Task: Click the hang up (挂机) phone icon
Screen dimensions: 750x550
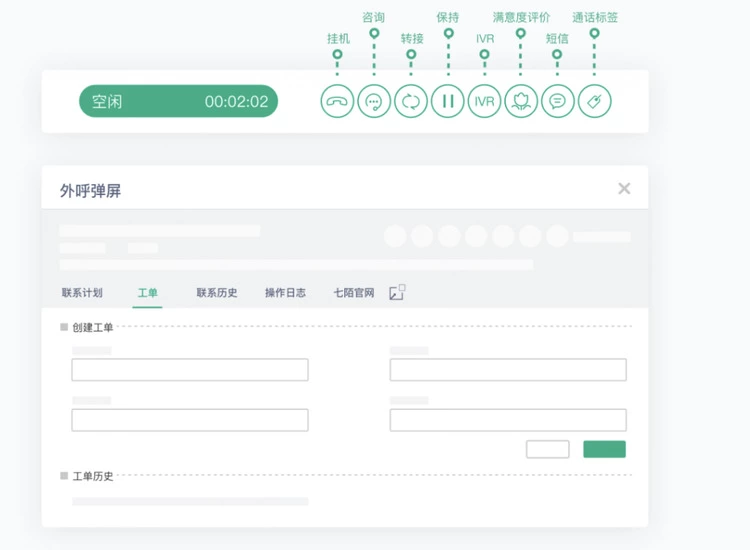Action: 337,101
